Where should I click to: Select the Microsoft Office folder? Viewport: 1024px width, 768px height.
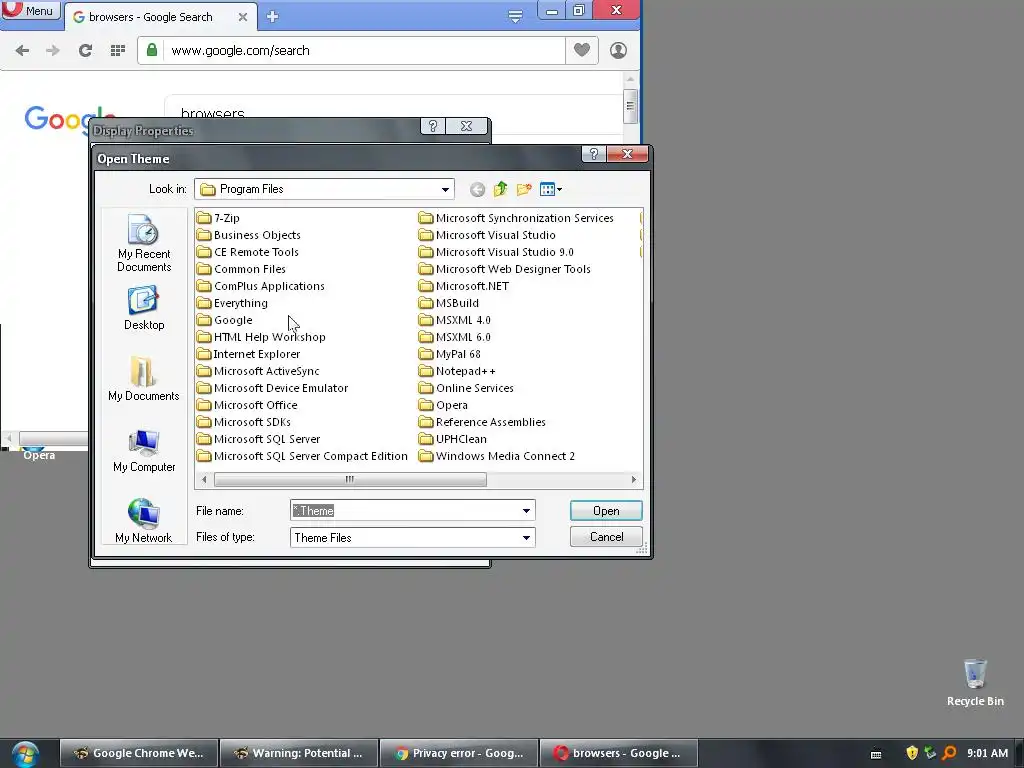coord(248,405)
